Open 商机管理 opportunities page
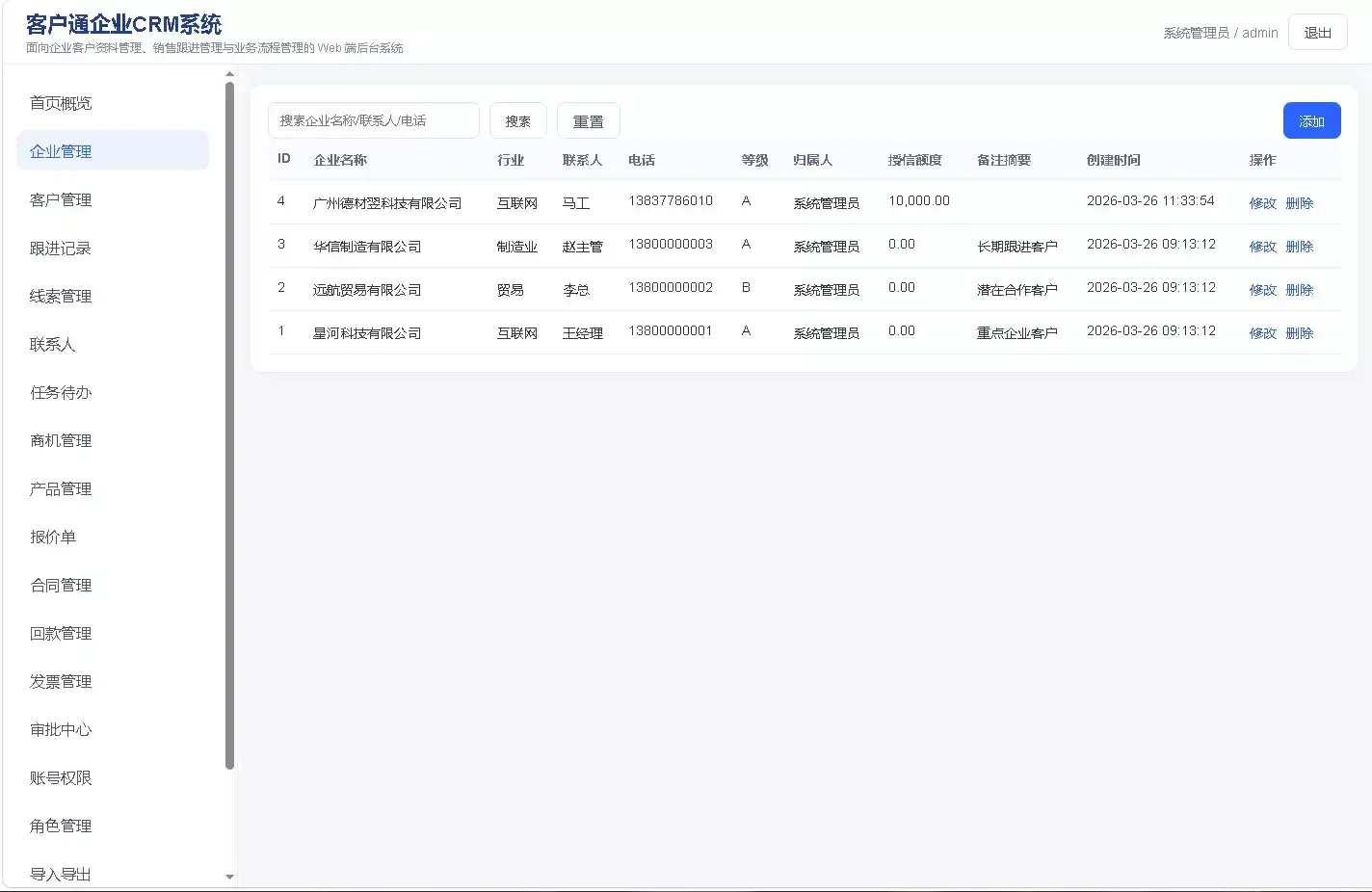Viewport: 1372px width, 892px height. [x=60, y=440]
